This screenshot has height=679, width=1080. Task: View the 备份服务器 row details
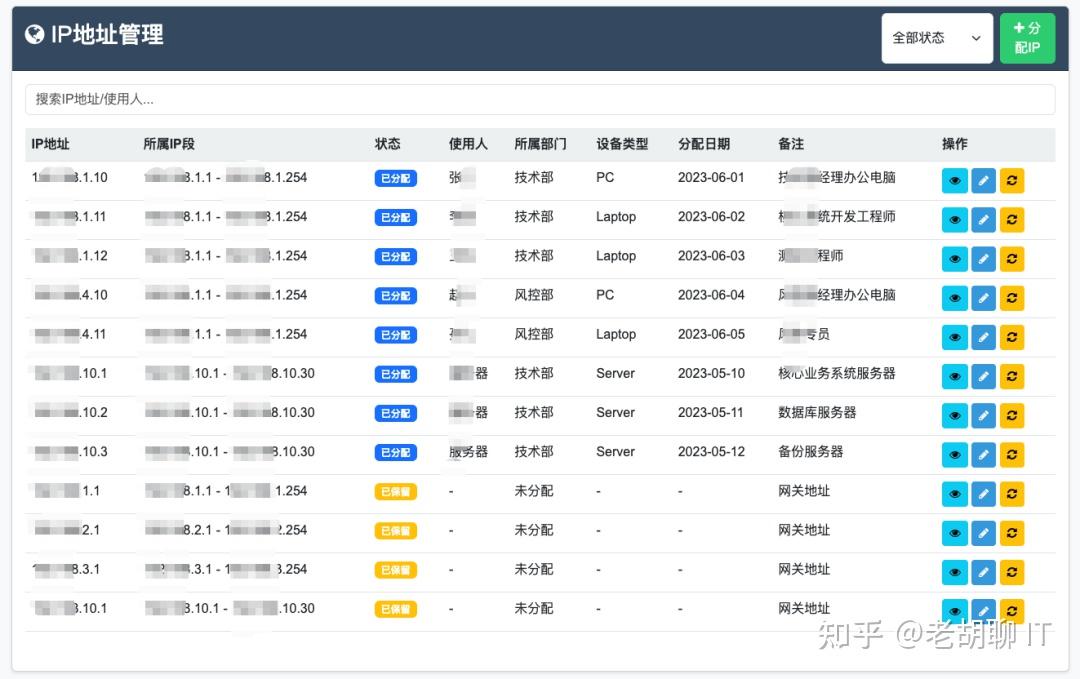pos(955,455)
